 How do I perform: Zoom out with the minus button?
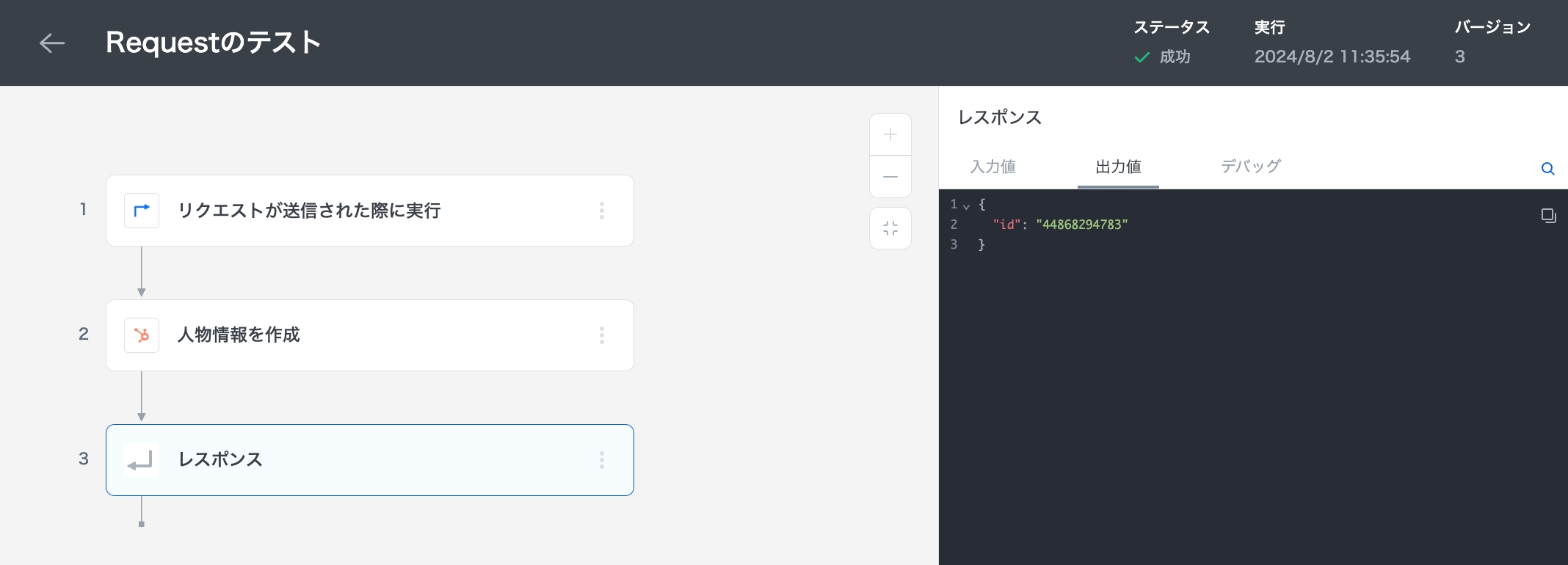pos(890,177)
